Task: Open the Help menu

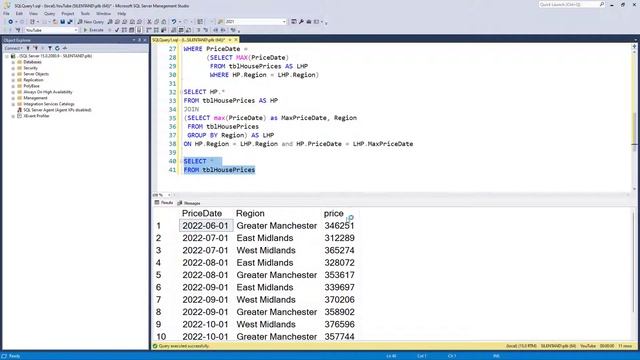Action: click(122, 13)
